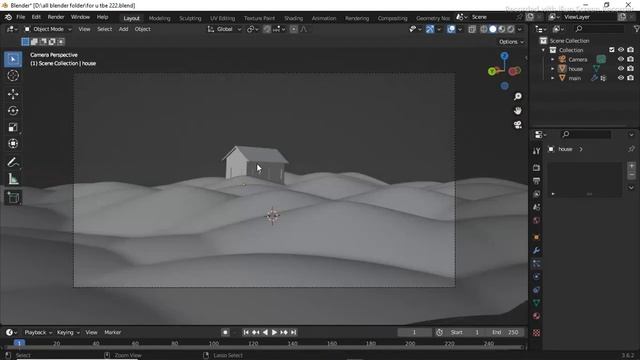Open the Keying dropdown
640x360 pixels.
pyautogui.click(x=68, y=332)
